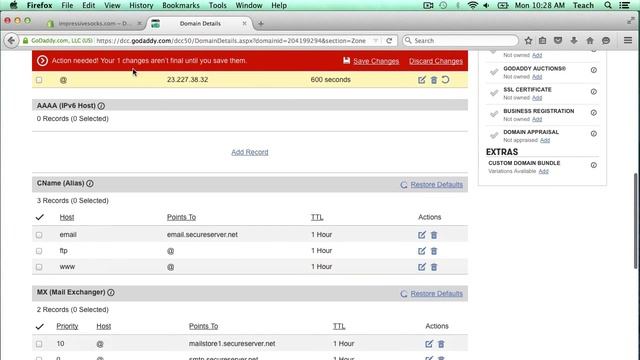Open the Edit menu

pos(88,5)
